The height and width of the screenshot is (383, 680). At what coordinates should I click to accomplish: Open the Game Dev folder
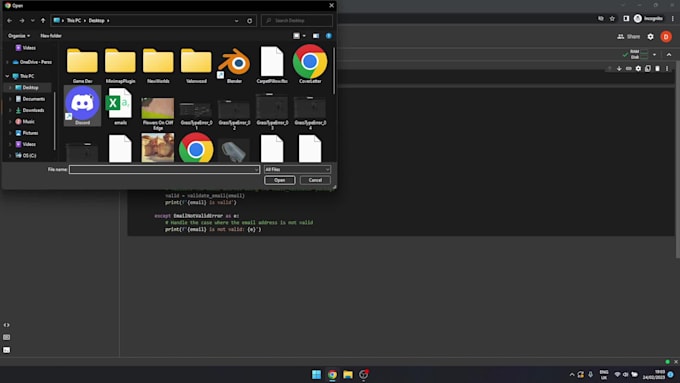(x=82, y=65)
